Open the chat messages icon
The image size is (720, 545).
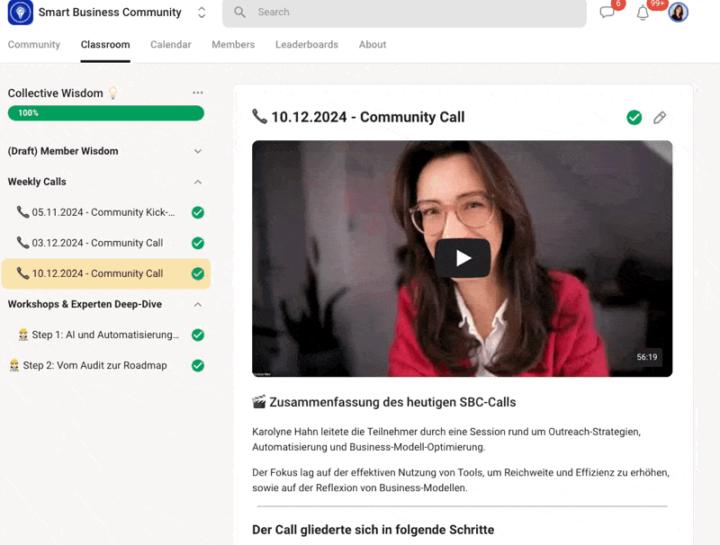(x=607, y=12)
